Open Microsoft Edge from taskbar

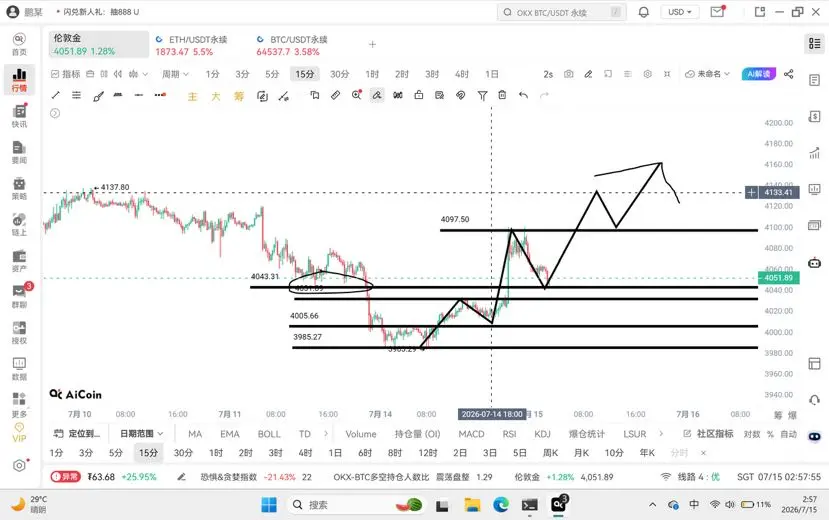click(x=501, y=505)
